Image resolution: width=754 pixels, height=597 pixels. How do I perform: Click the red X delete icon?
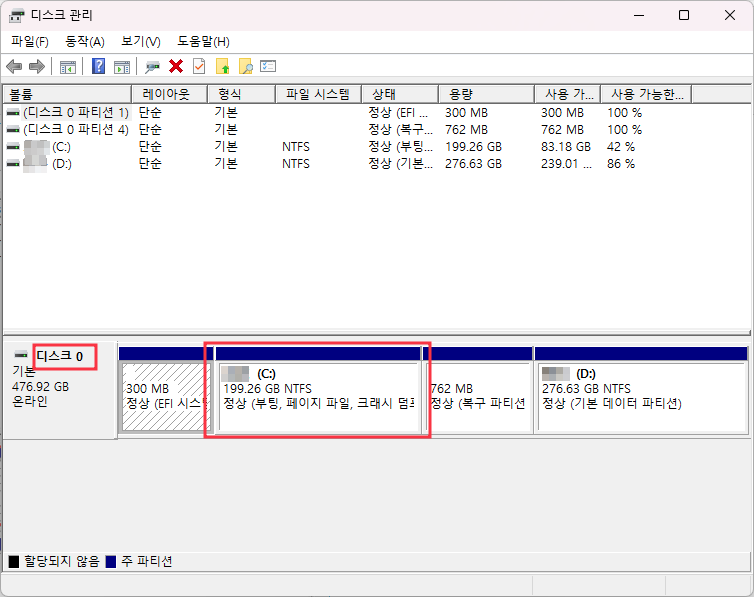(176, 66)
